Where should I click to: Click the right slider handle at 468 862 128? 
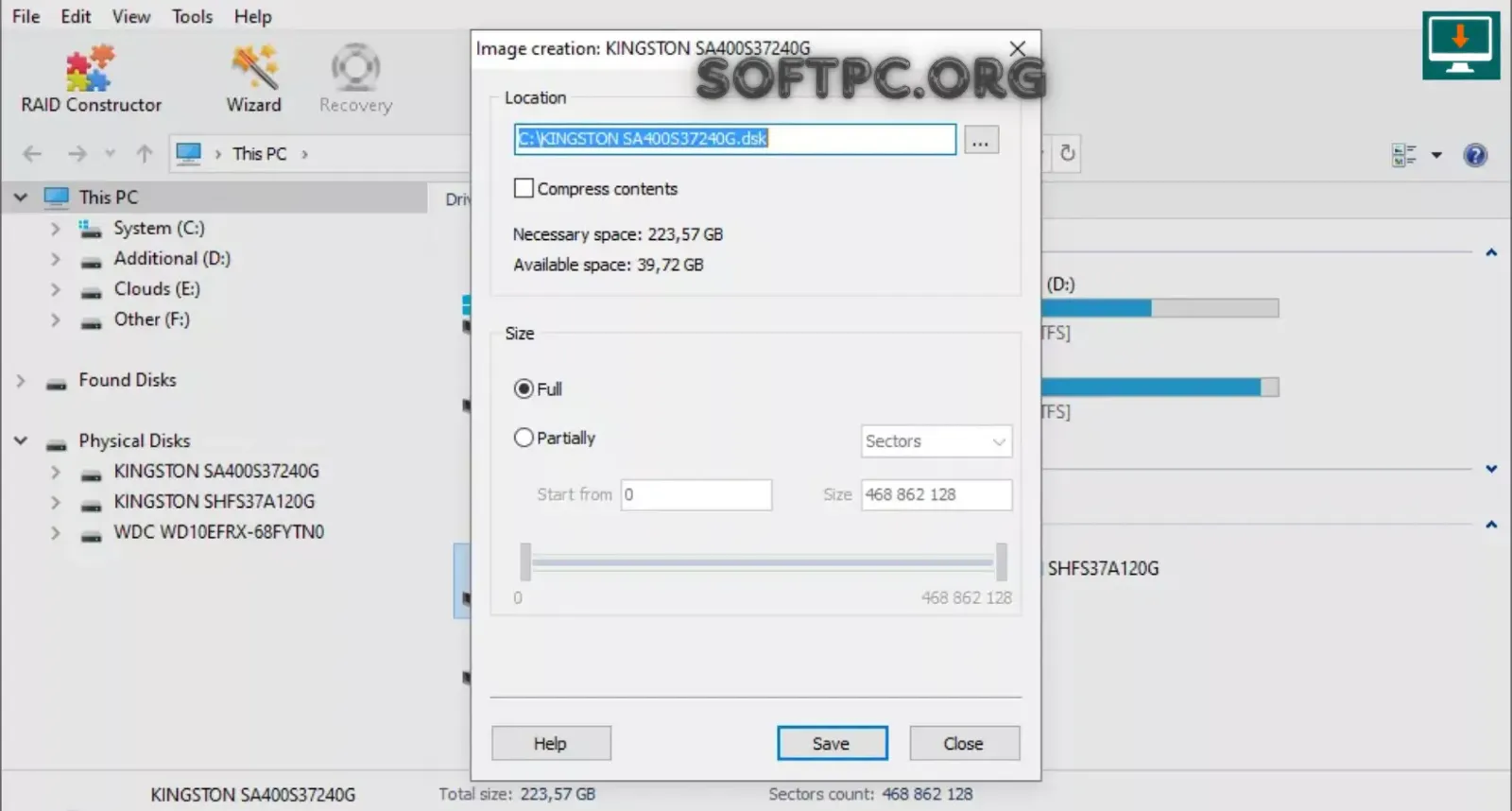[x=1001, y=562]
